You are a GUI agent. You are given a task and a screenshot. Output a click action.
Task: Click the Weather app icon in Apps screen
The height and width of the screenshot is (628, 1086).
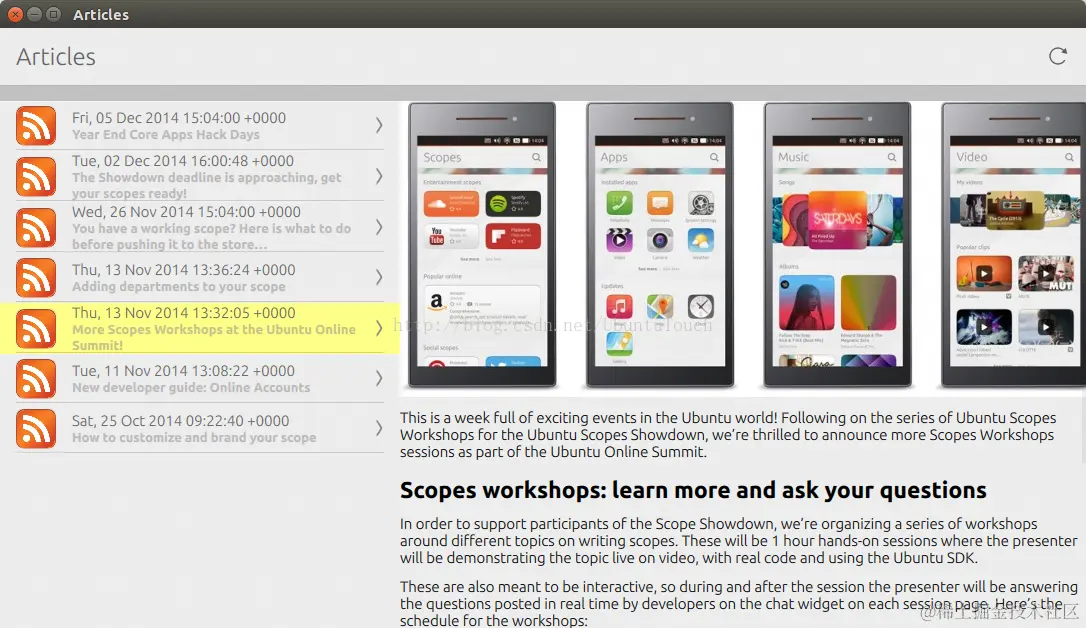pyautogui.click(x=701, y=240)
